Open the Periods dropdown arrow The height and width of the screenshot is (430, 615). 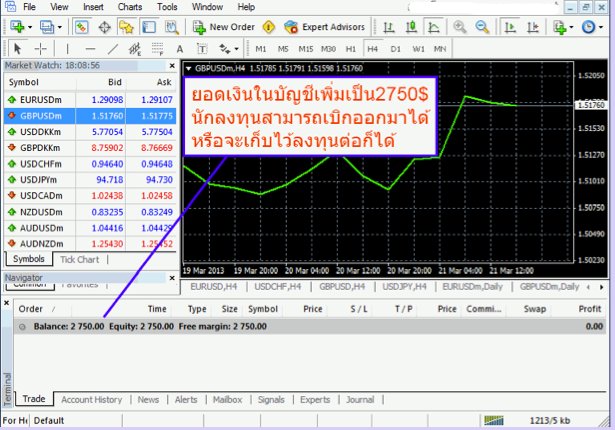(601, 27)
